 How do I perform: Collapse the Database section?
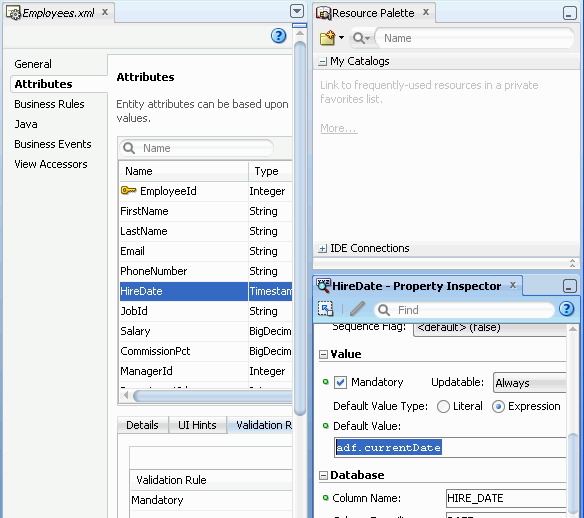[x=323, y=476]
